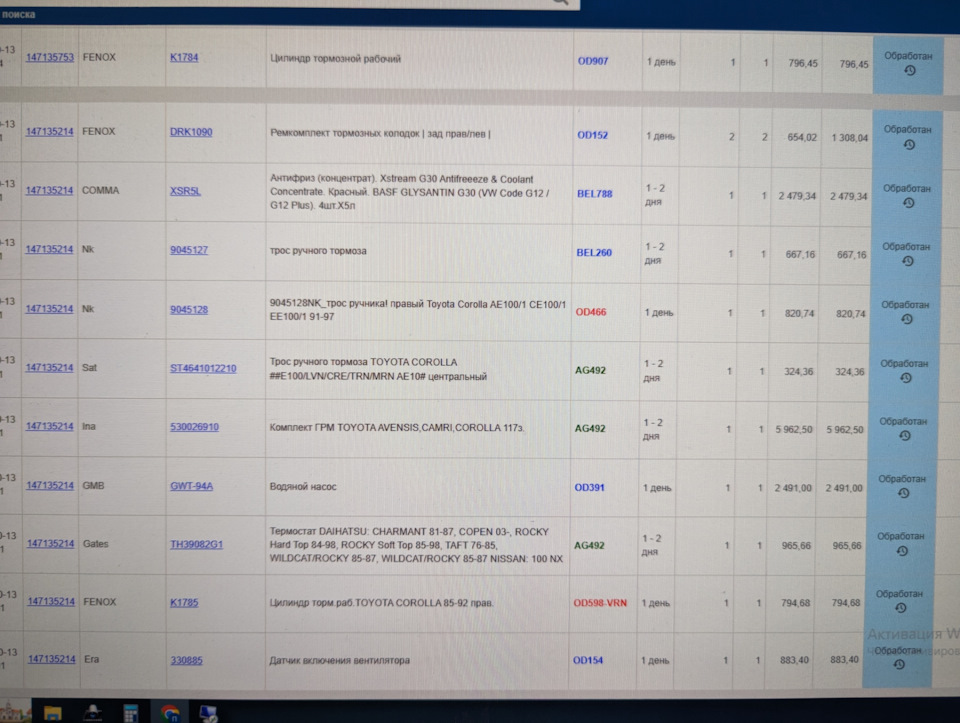The height and width of the screenshot is (723, 960).
Task: Click the 'Ремкомплект тормозных колодок' description
Action: pyautogui.click(x=380, y=133)
